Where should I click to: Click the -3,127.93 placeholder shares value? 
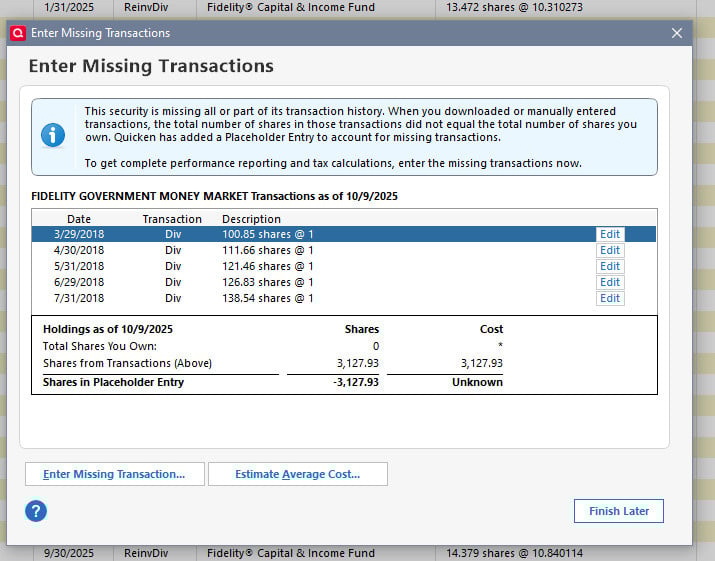356,382
